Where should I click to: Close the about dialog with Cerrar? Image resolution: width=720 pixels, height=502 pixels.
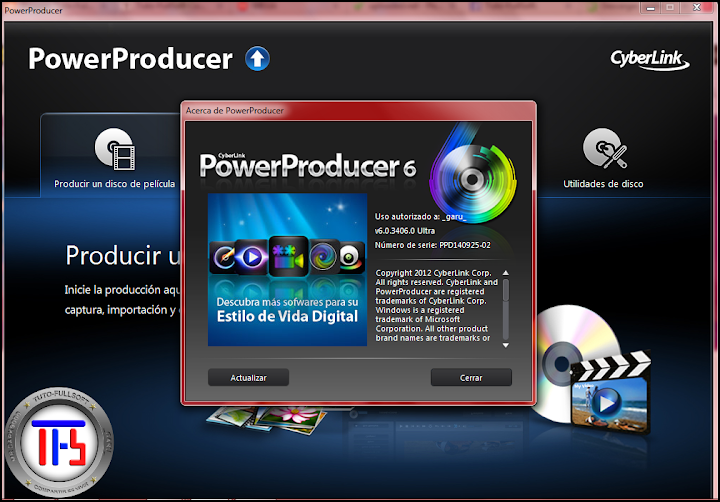(x=471, y=378)
